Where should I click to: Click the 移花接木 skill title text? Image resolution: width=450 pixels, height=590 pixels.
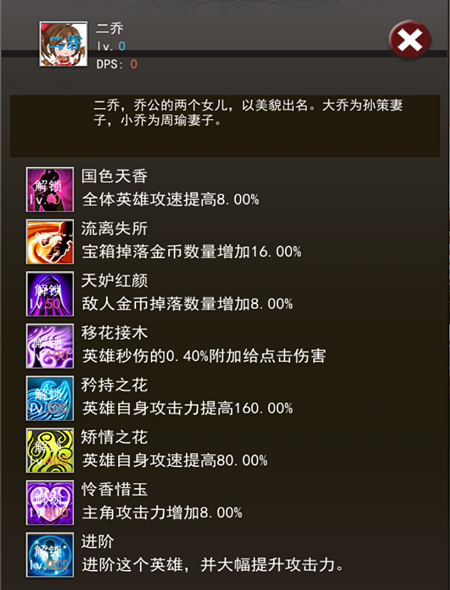[114, 333]
